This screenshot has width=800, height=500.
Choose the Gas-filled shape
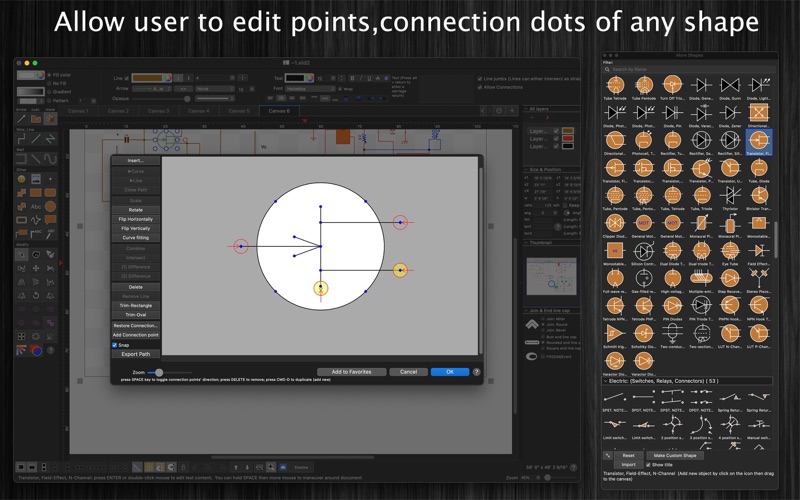point(644,278)
